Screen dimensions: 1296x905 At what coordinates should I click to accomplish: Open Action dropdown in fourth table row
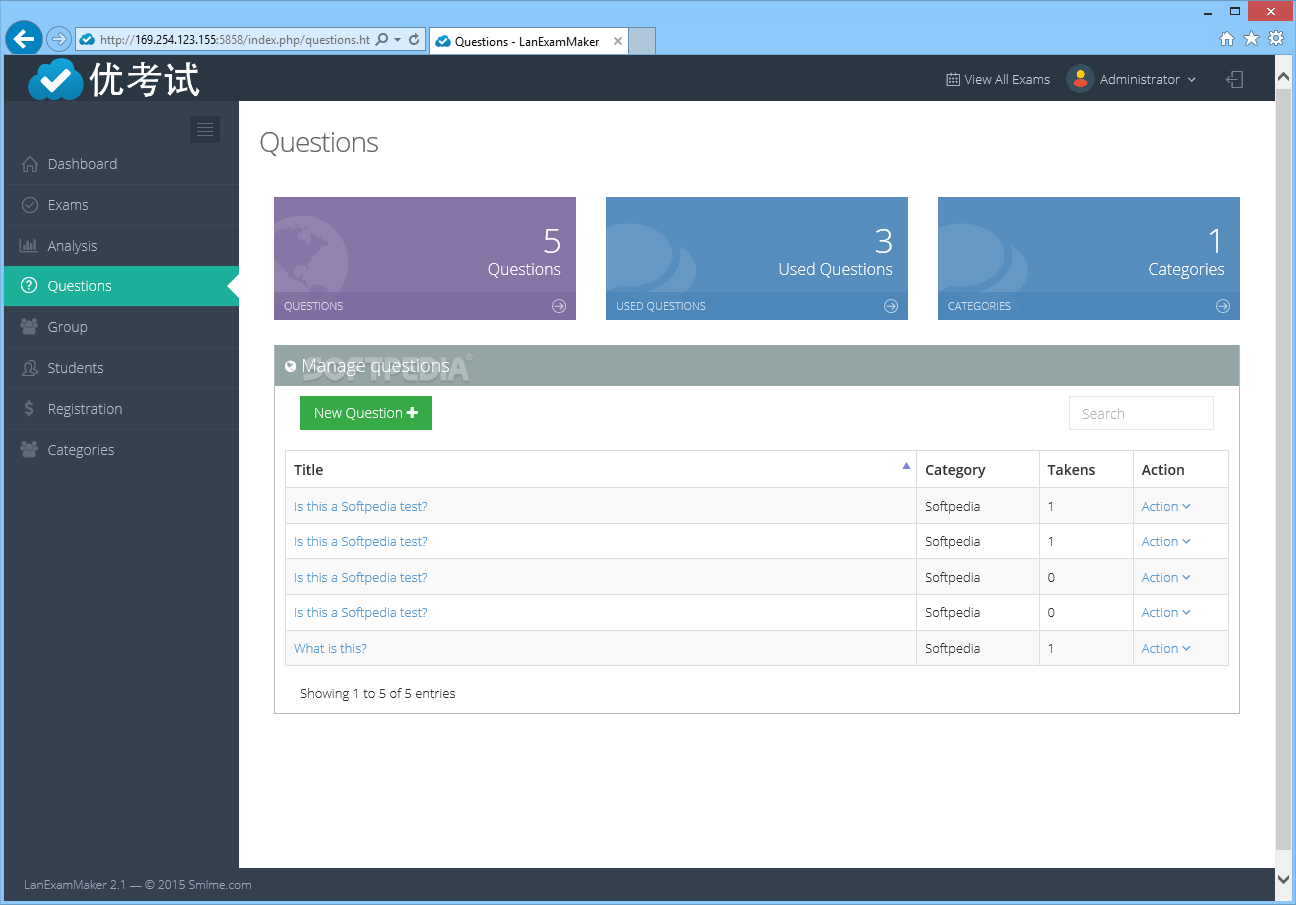point(1166,612)
